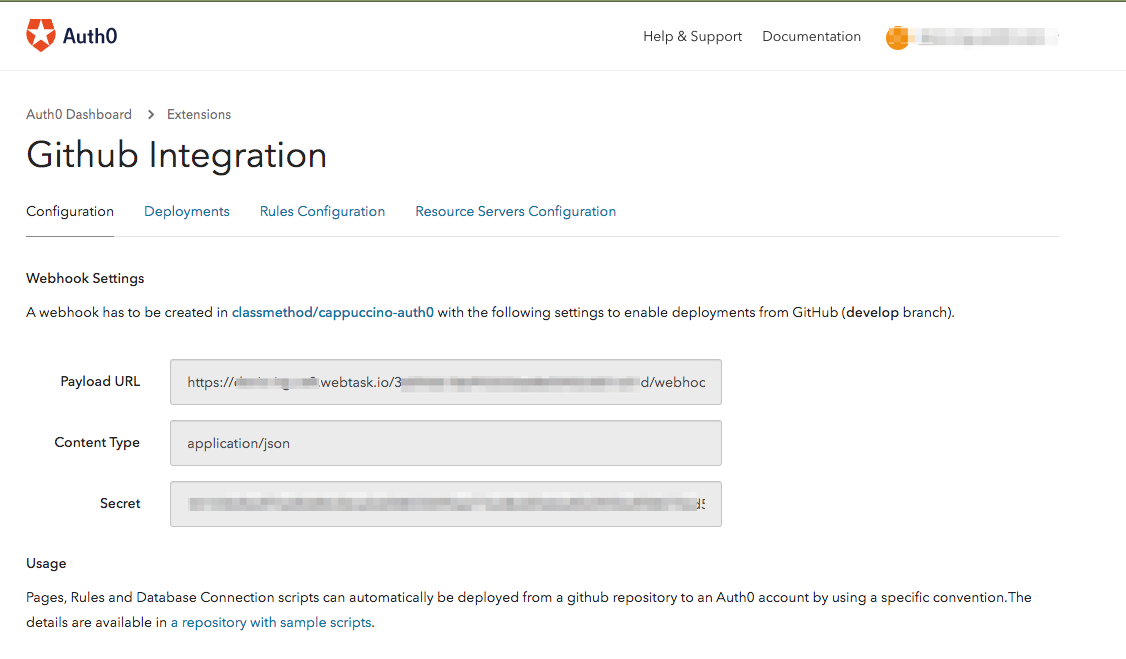Switch to the Deployments tab
1126x659 pixels.
(187, 211)
